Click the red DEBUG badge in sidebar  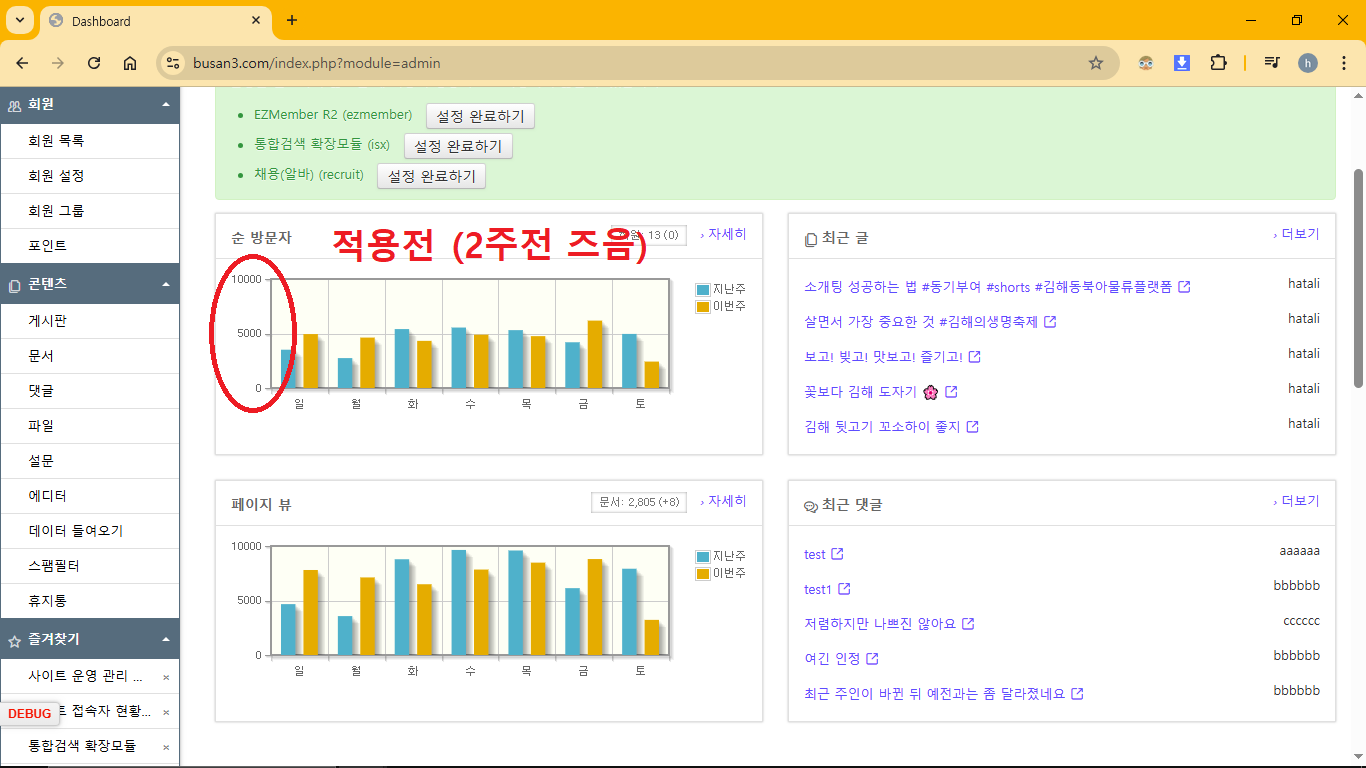click(x=30, y=713)
